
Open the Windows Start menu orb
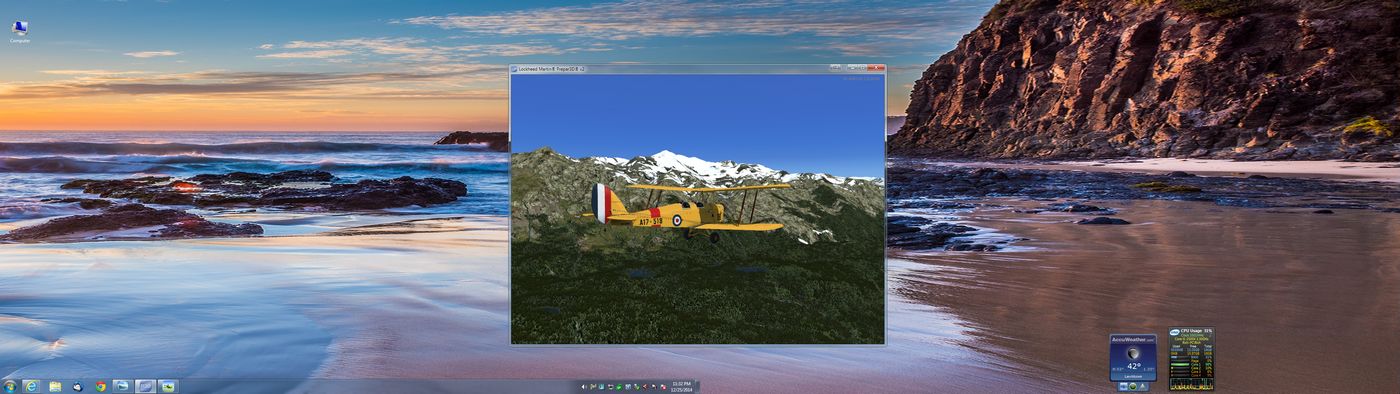[9, 386]
